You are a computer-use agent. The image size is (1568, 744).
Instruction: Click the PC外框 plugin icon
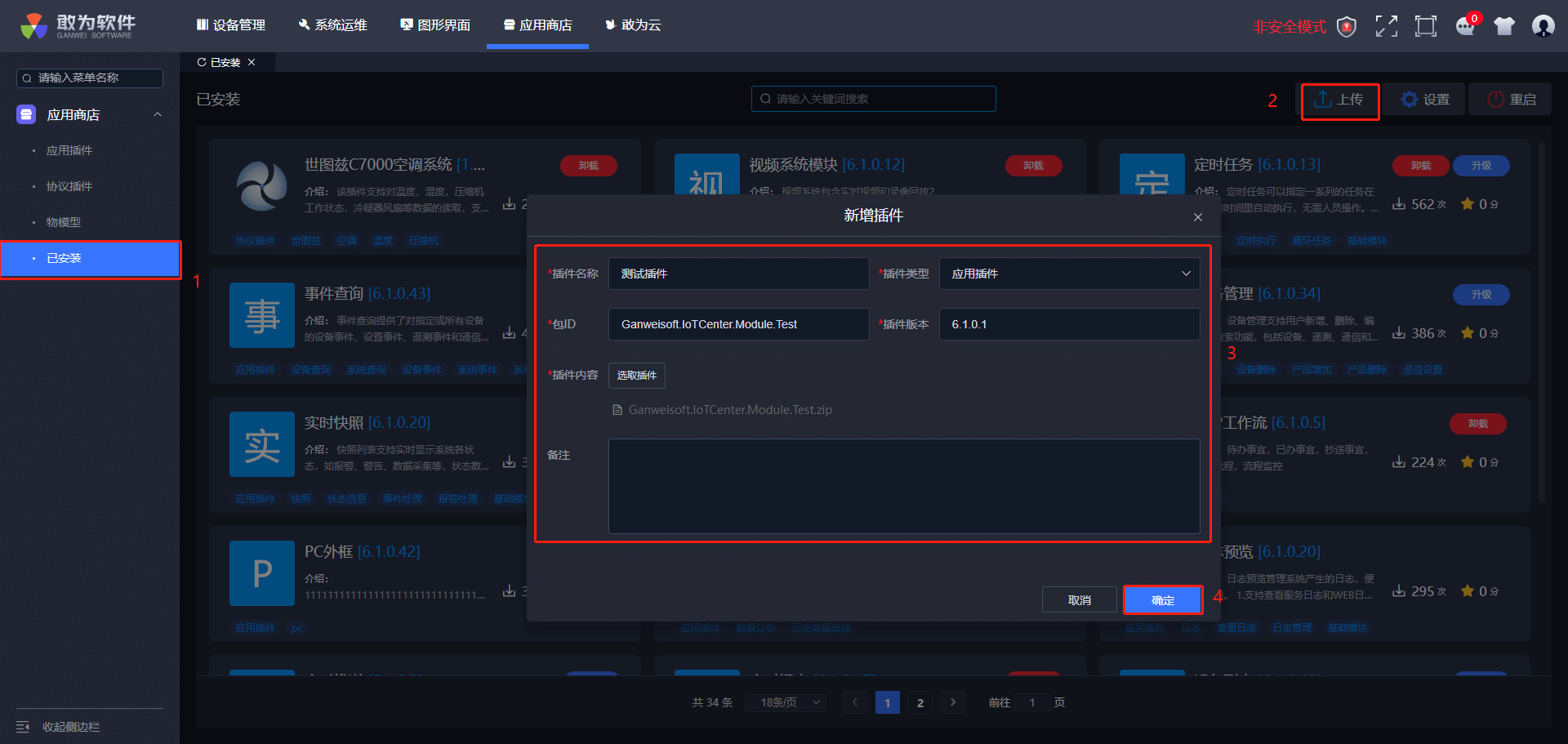pos(262,573)
